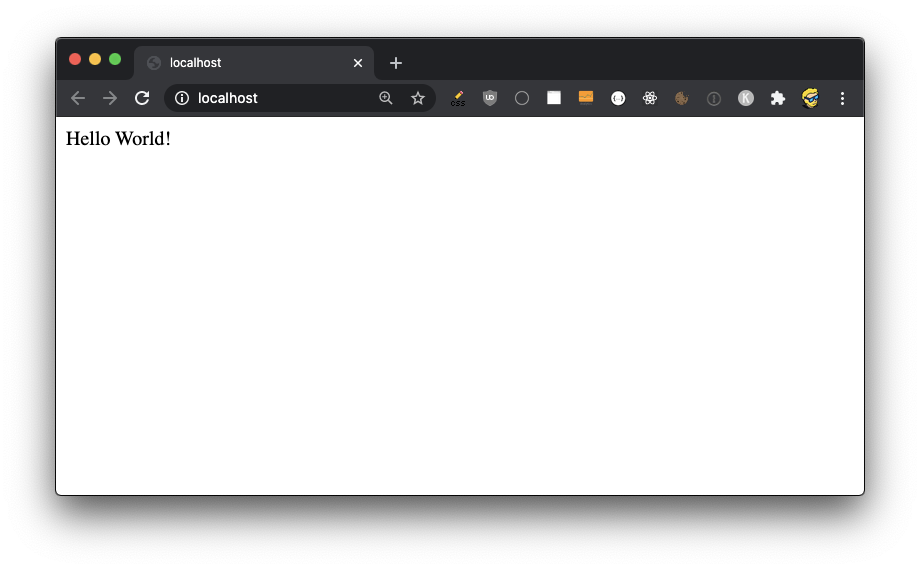920x569 pixels.
Task: View site information for localhost
Action: click(182, 98)
